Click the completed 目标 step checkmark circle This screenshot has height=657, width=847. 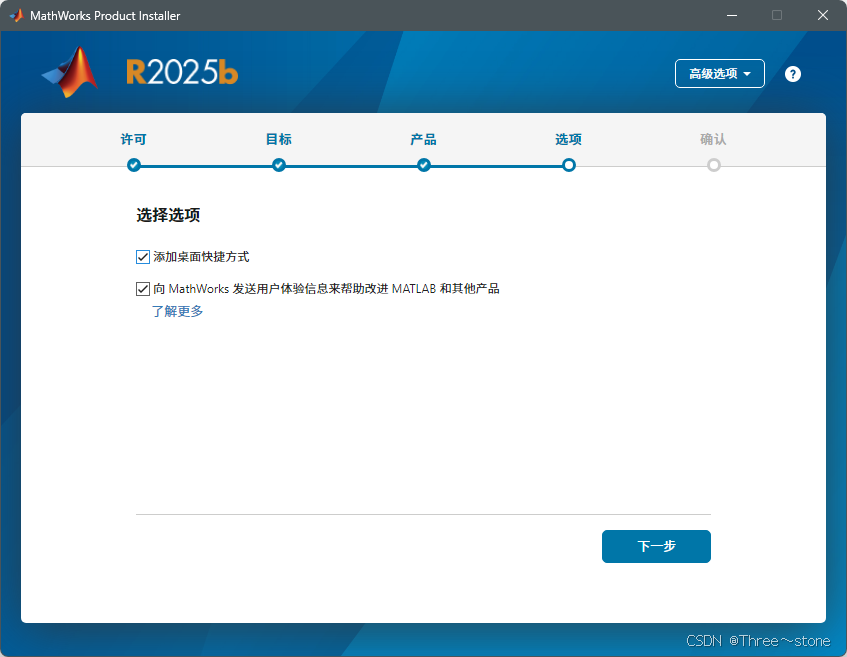click(x=279, y=165)
